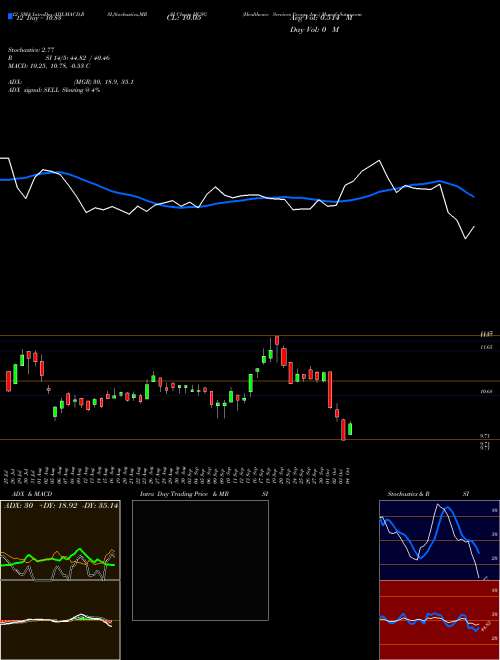The width and height of the screenshot is (500, 660).
Task: Click the tall red candlestick before the drop's end
Action: (x=330, y=389)
